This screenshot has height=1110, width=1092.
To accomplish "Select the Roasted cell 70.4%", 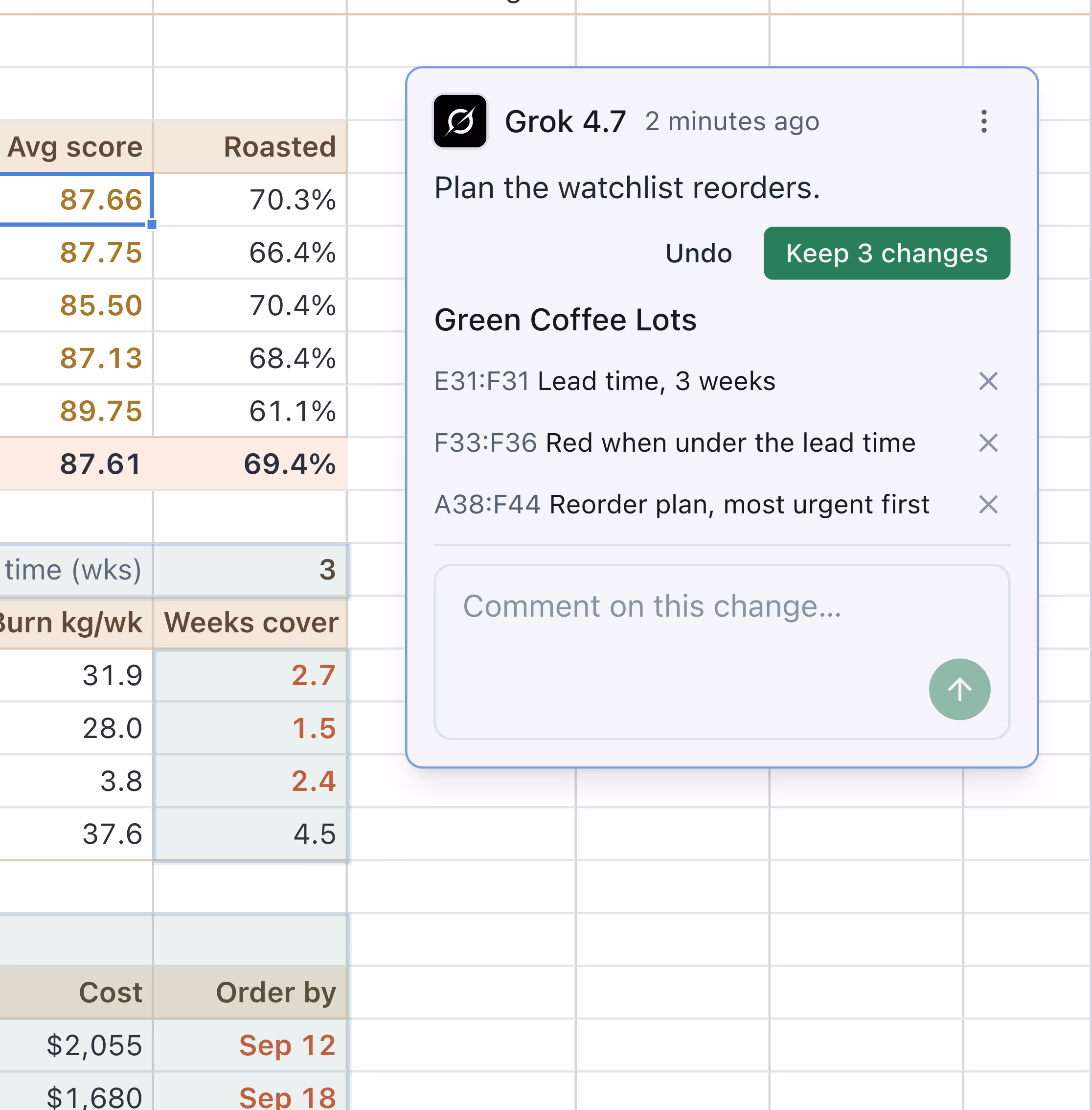I will point(250,306).
